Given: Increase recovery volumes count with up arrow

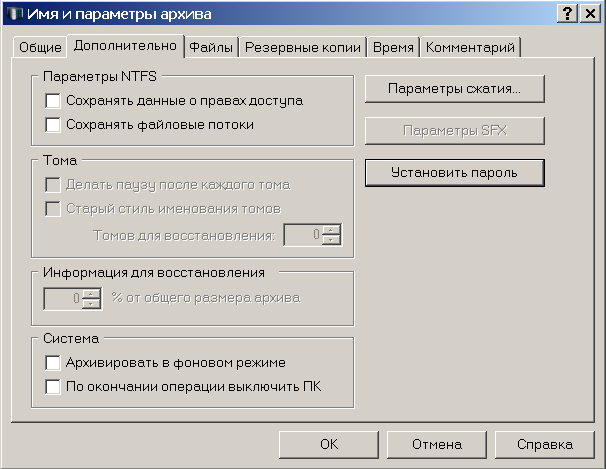Looking at the screenshot, I should point(331,229).
